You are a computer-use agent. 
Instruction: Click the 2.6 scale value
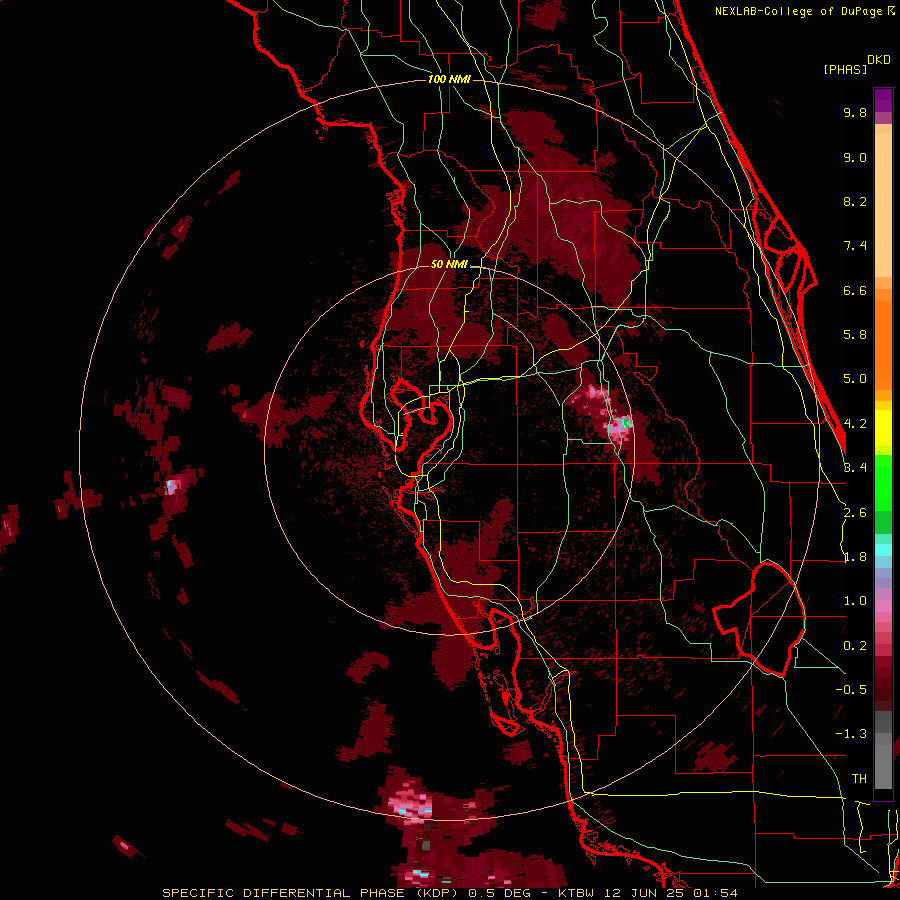855,513
